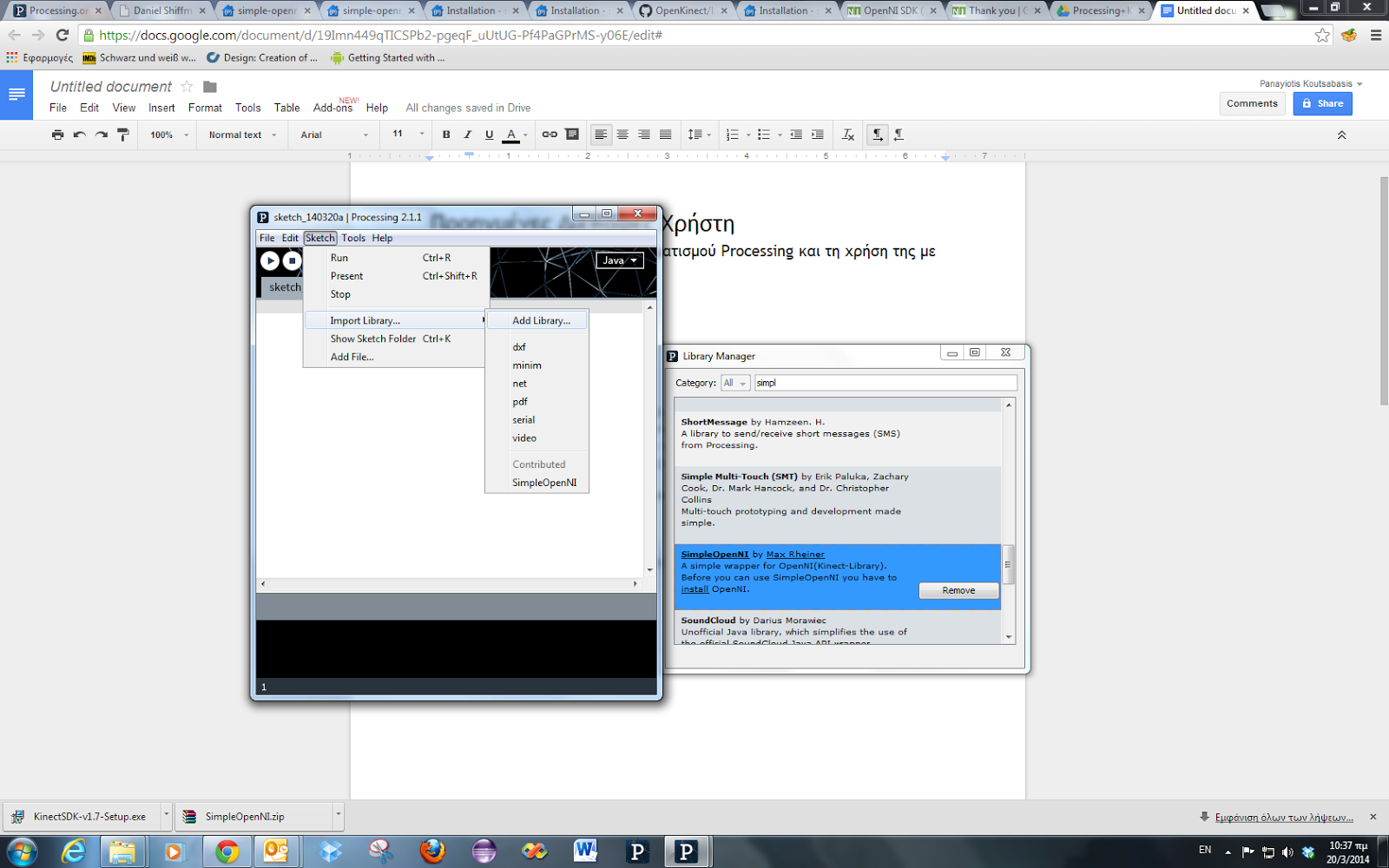Click the Print icon in Docs toolbar
The height and width of the screenshot is (868, 1389).
pos(57,135)
